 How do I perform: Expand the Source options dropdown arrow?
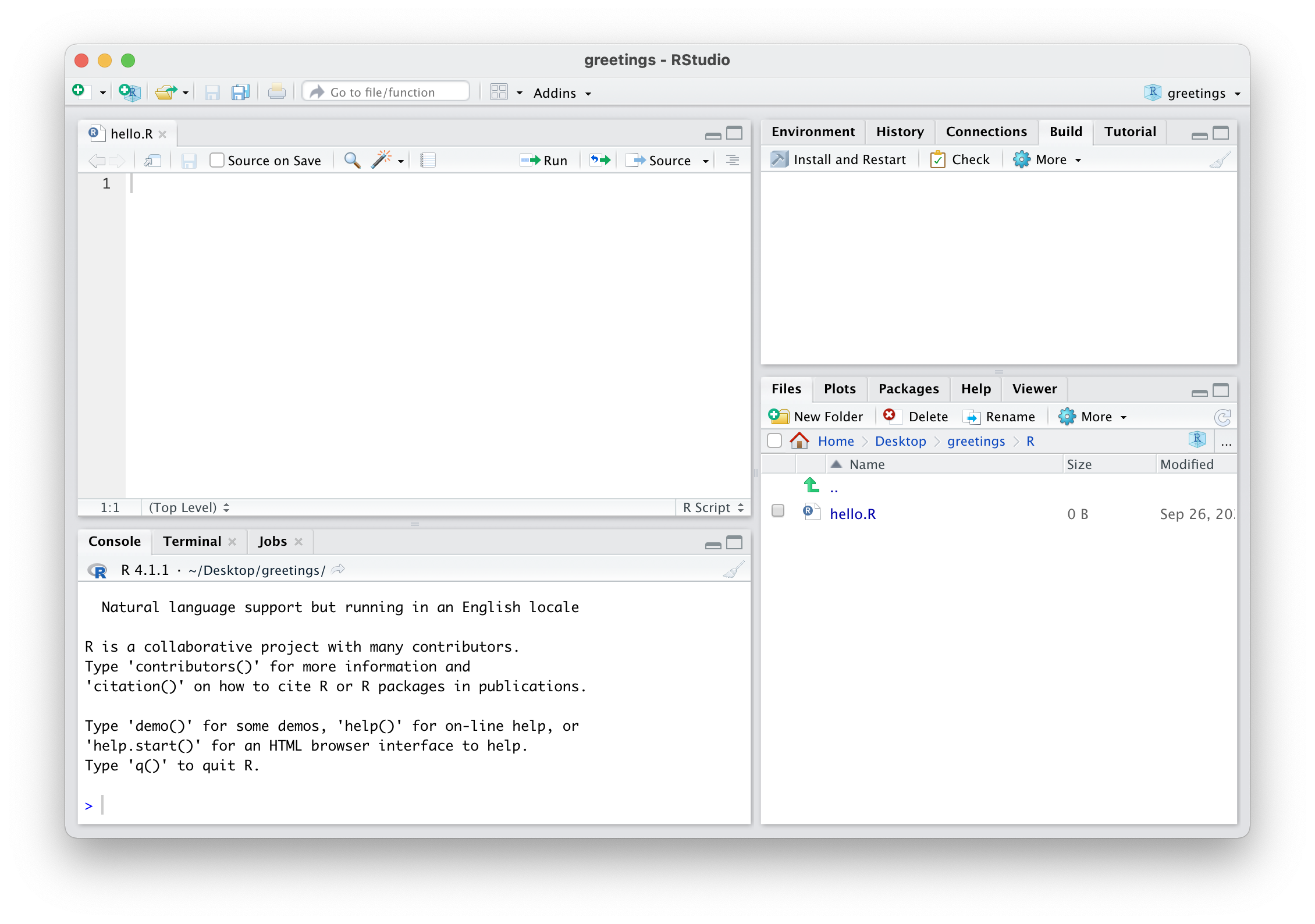click(x=706, y=161)
